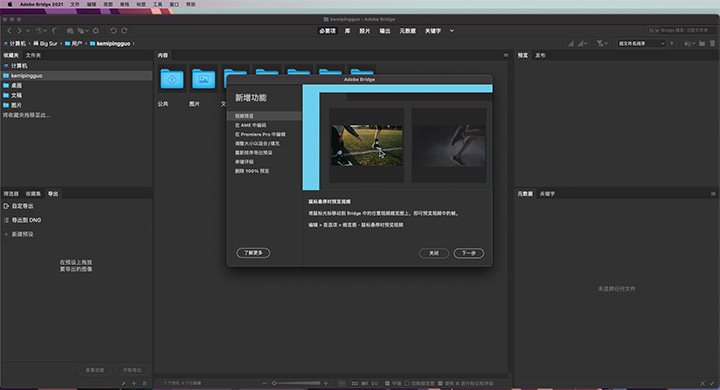Viewport: 720px width, 390px height.
Task: Switch to list view icon
Action: (375, 383)
